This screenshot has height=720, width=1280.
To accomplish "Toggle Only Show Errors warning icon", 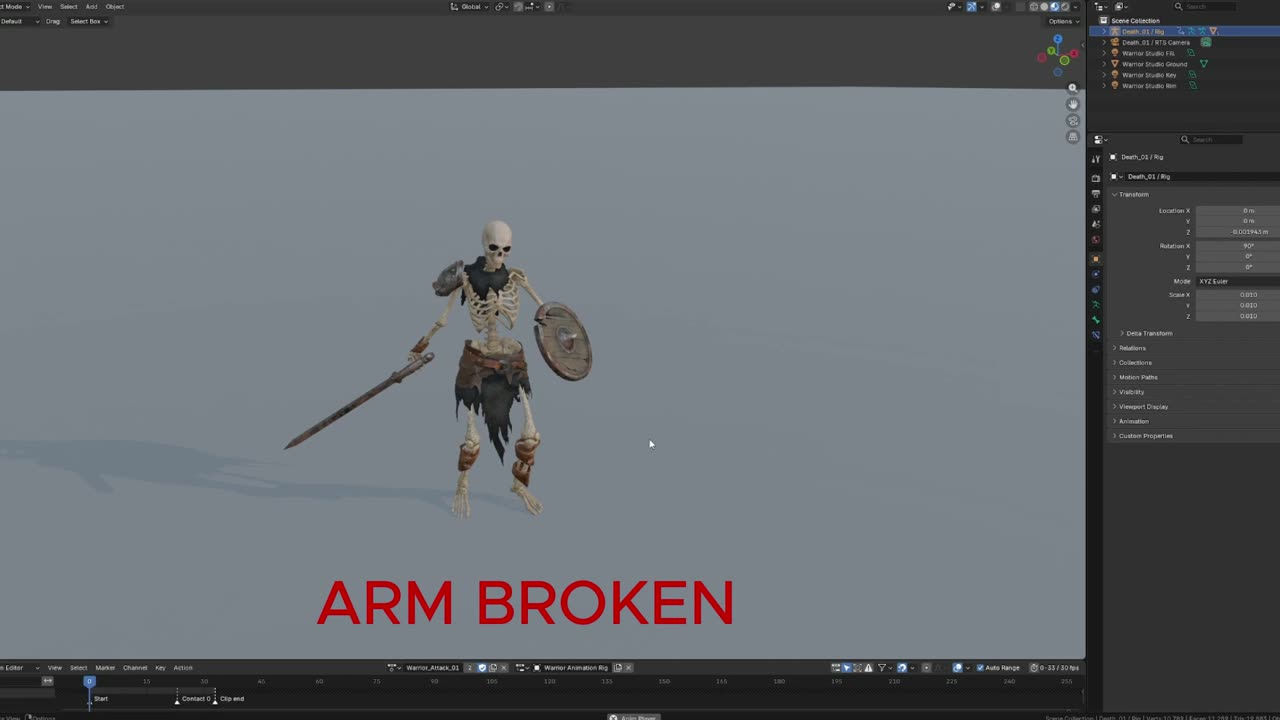I will pyautogui.click(x=867, y=668).
